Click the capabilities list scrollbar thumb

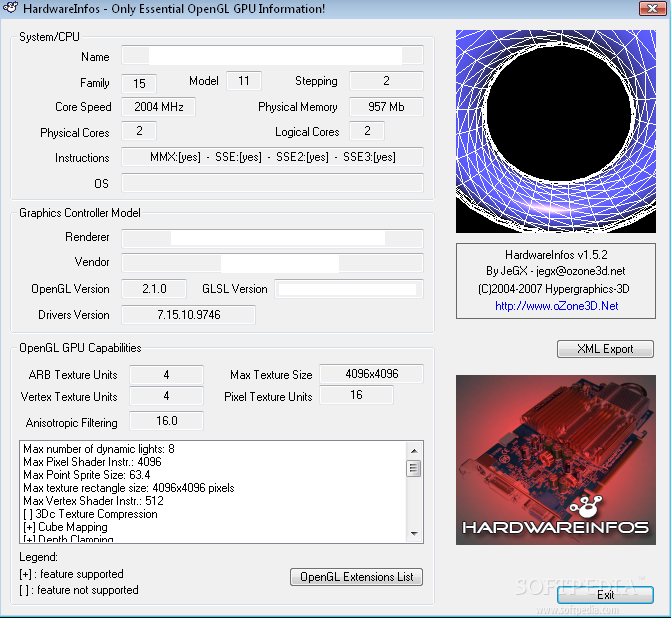coord(414,468)
